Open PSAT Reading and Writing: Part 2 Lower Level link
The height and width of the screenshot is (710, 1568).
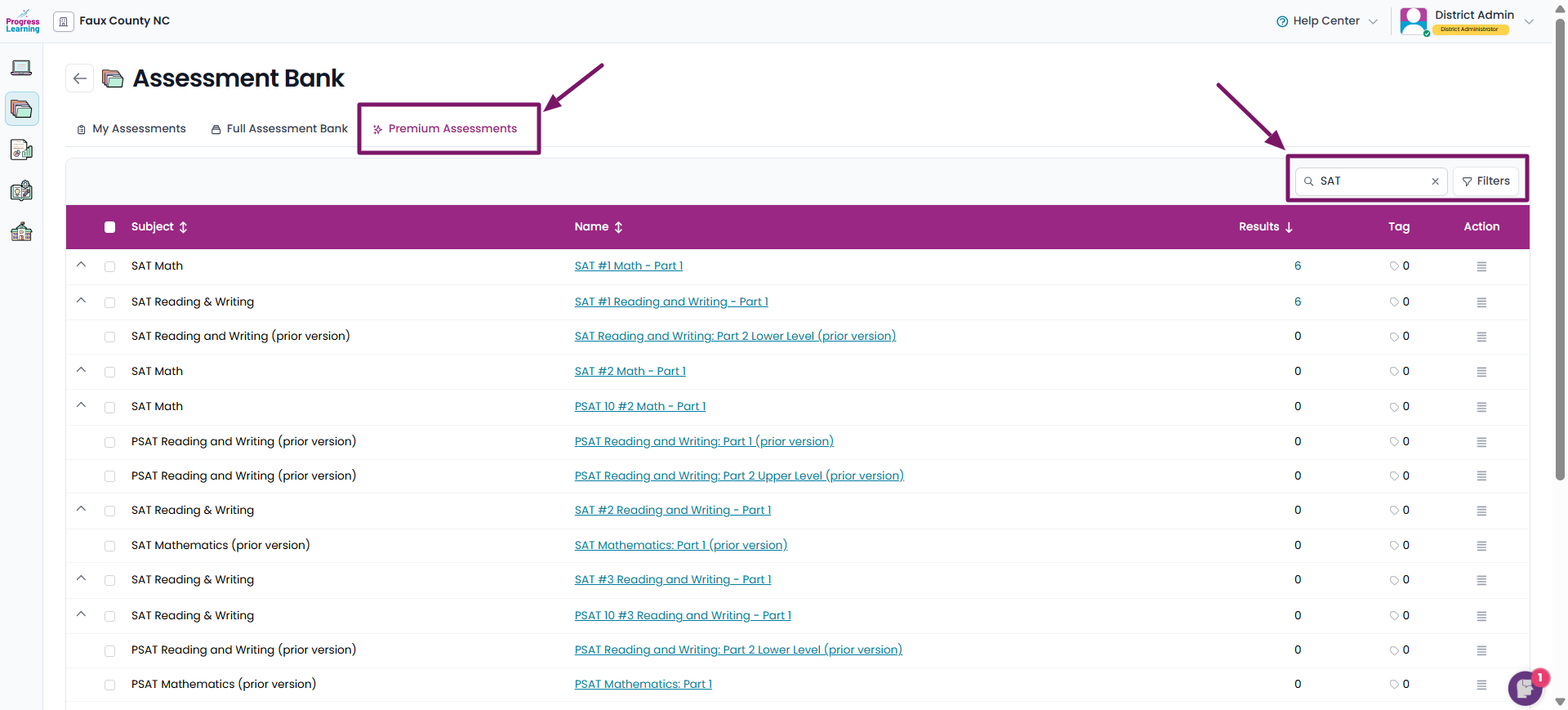(x=738, y=650)
